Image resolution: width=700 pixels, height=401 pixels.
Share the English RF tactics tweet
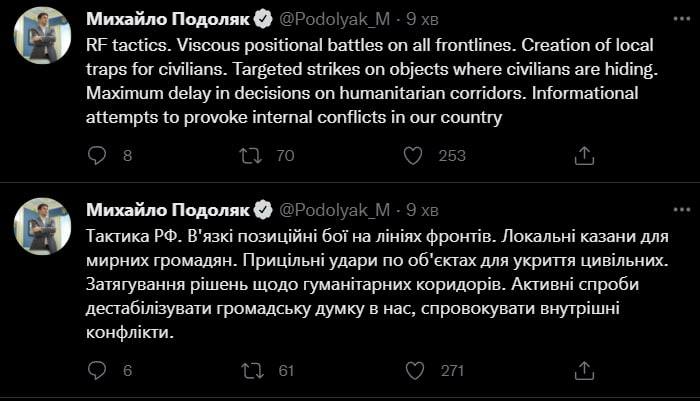(585, 155)
